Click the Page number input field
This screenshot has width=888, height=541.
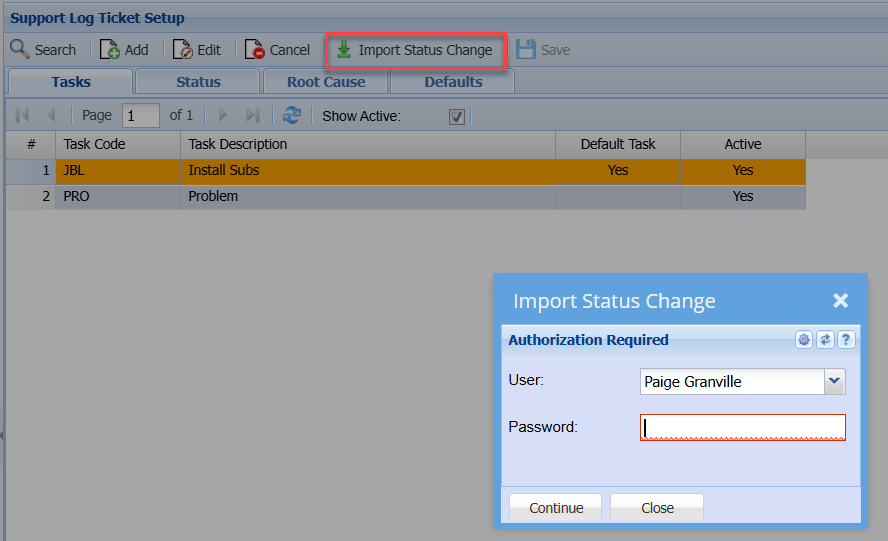click(x=140, y=116)
